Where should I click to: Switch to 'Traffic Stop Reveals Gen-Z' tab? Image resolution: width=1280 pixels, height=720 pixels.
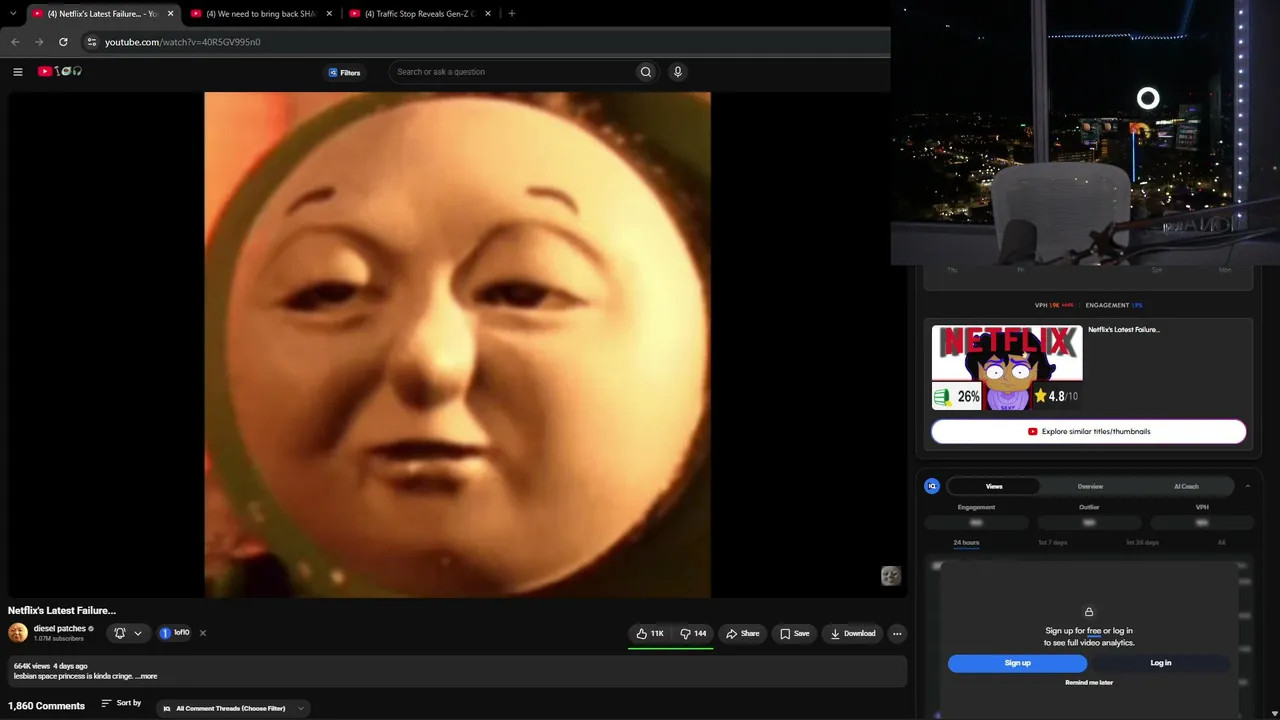[x=419, y=14]
